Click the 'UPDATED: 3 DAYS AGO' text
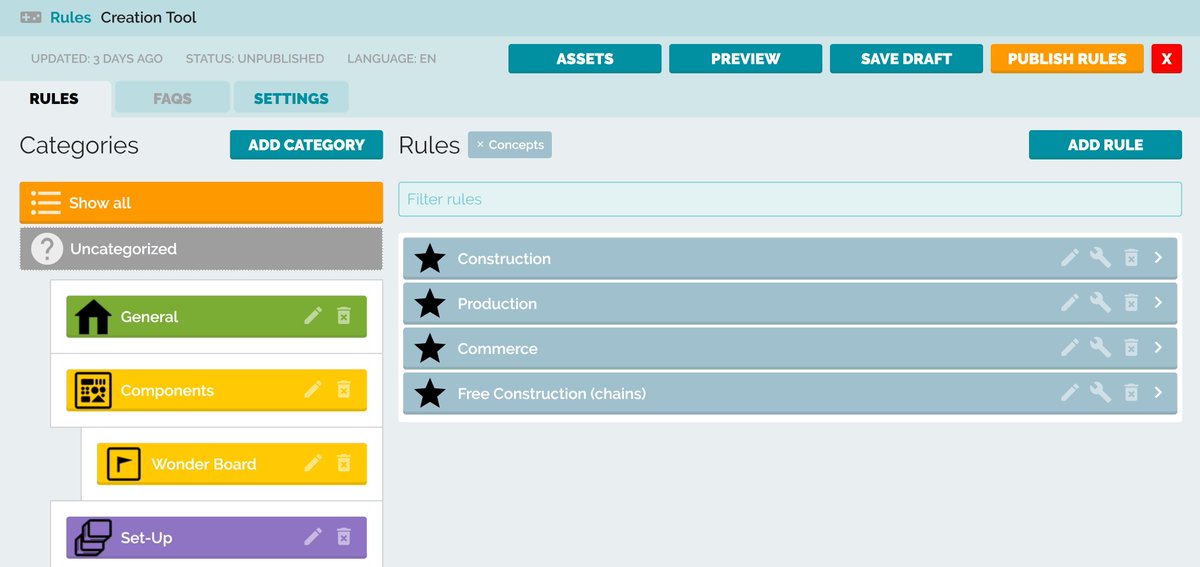 click(x=97, y=59)
